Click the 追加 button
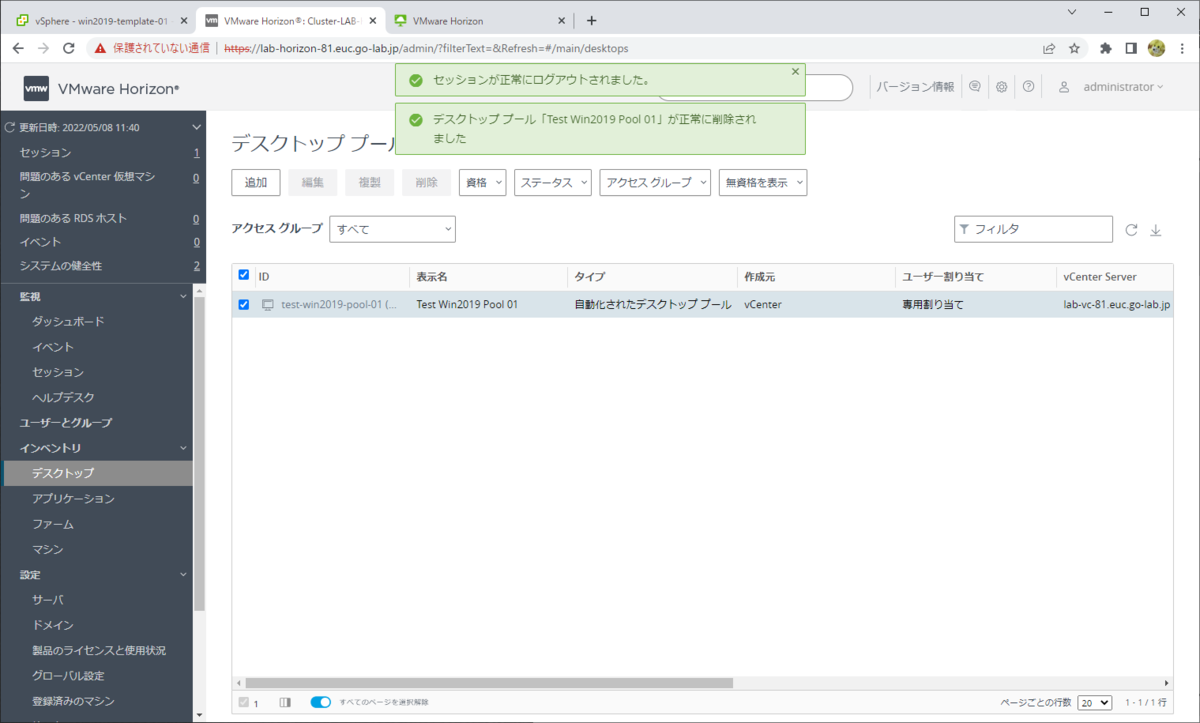Viewport: 1200px width, 723px height. [256, 182]
